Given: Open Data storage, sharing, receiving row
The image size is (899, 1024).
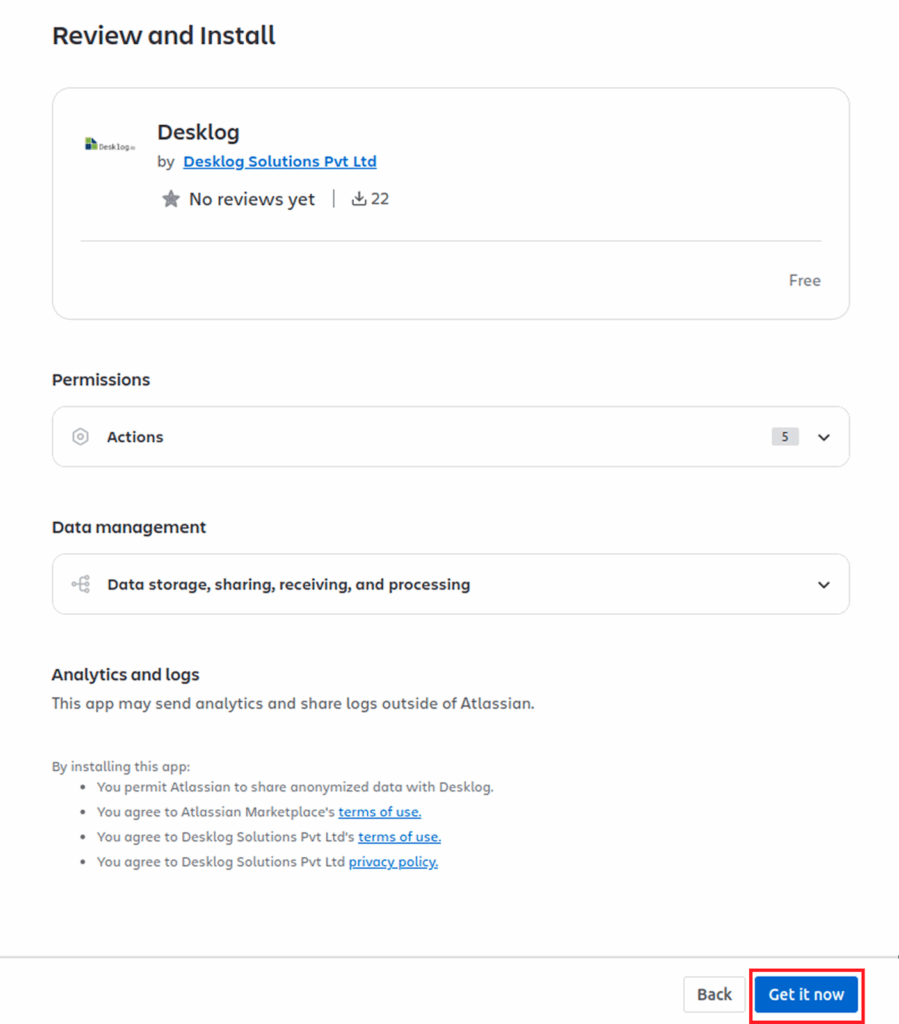Looking at the screenshot, I should point(288,584).
